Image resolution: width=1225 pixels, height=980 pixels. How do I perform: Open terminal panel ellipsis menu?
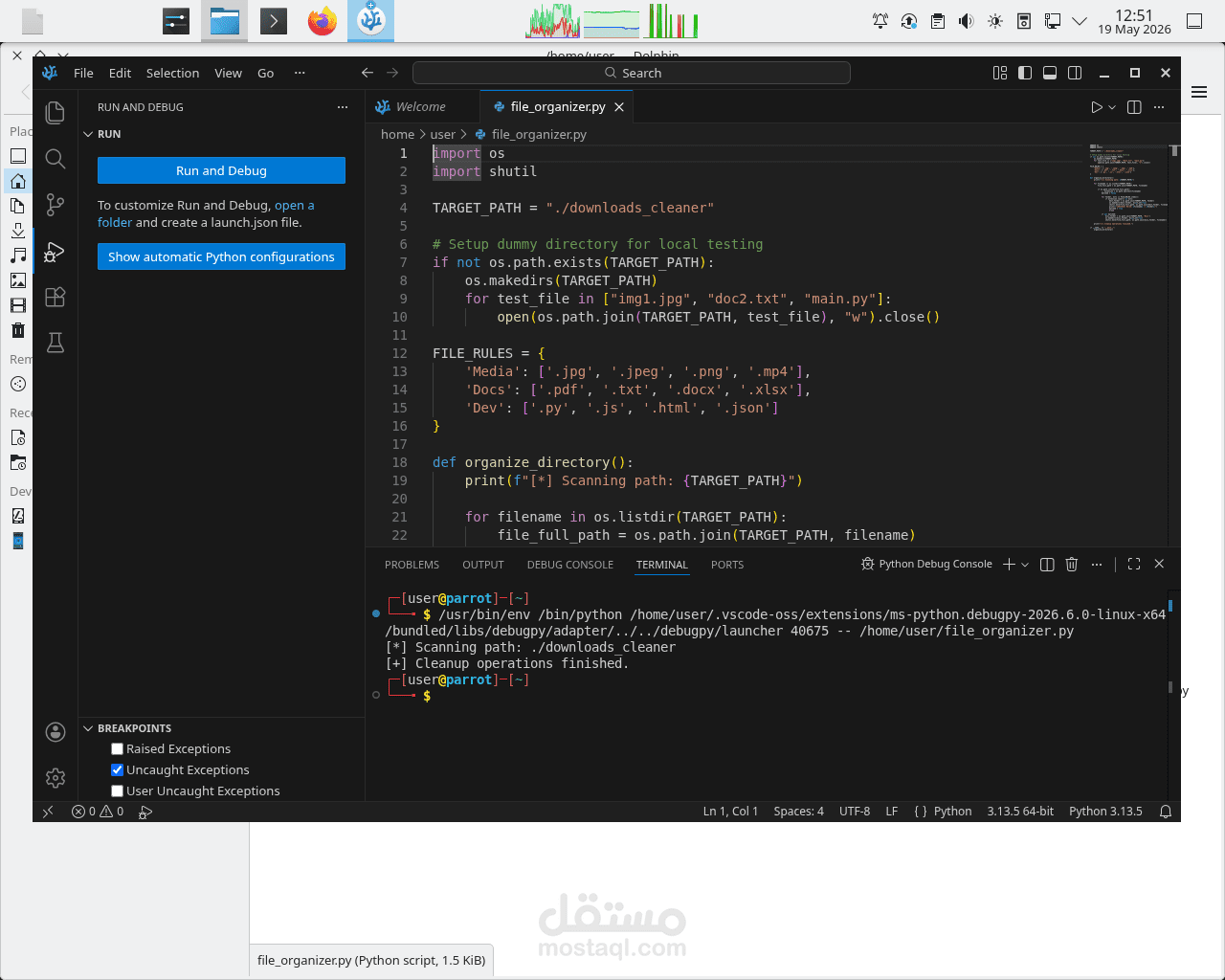click(x=1097, y=565)
